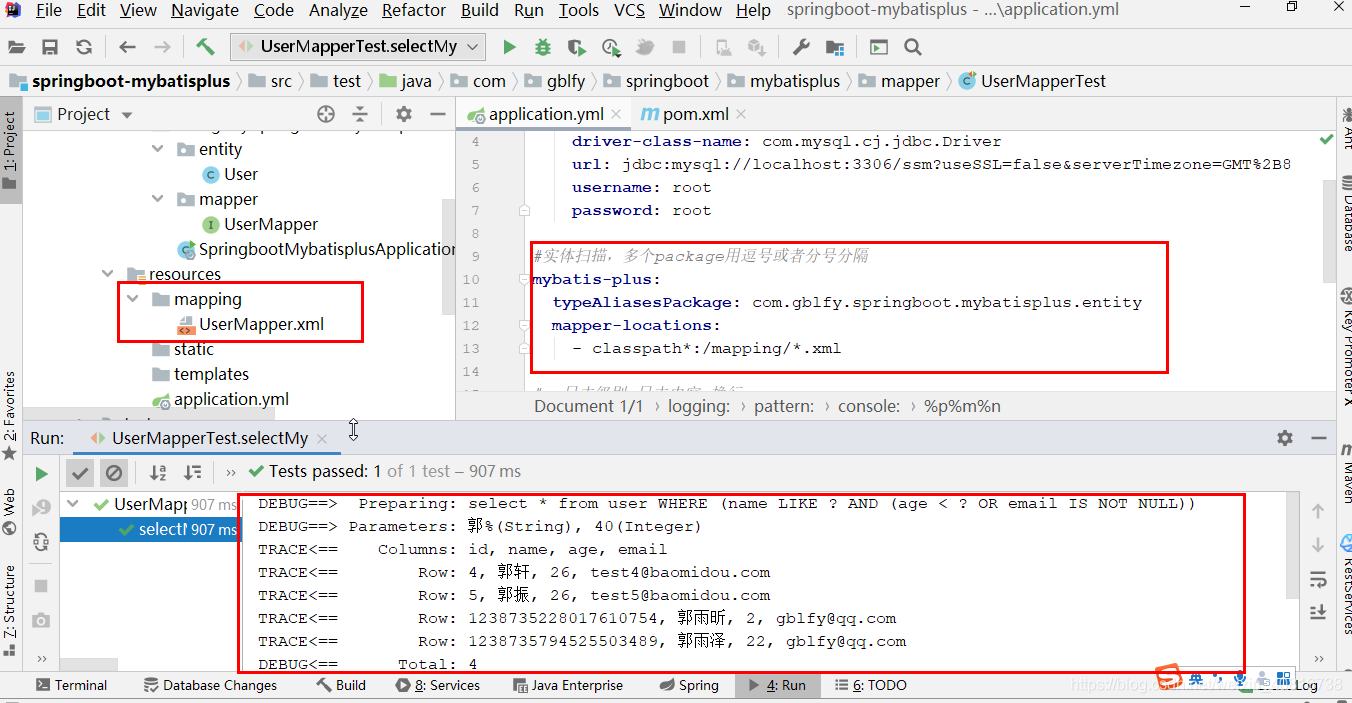Start debugging with the Debug icon
1352x703 pixels.
click(x=544, y=46)
